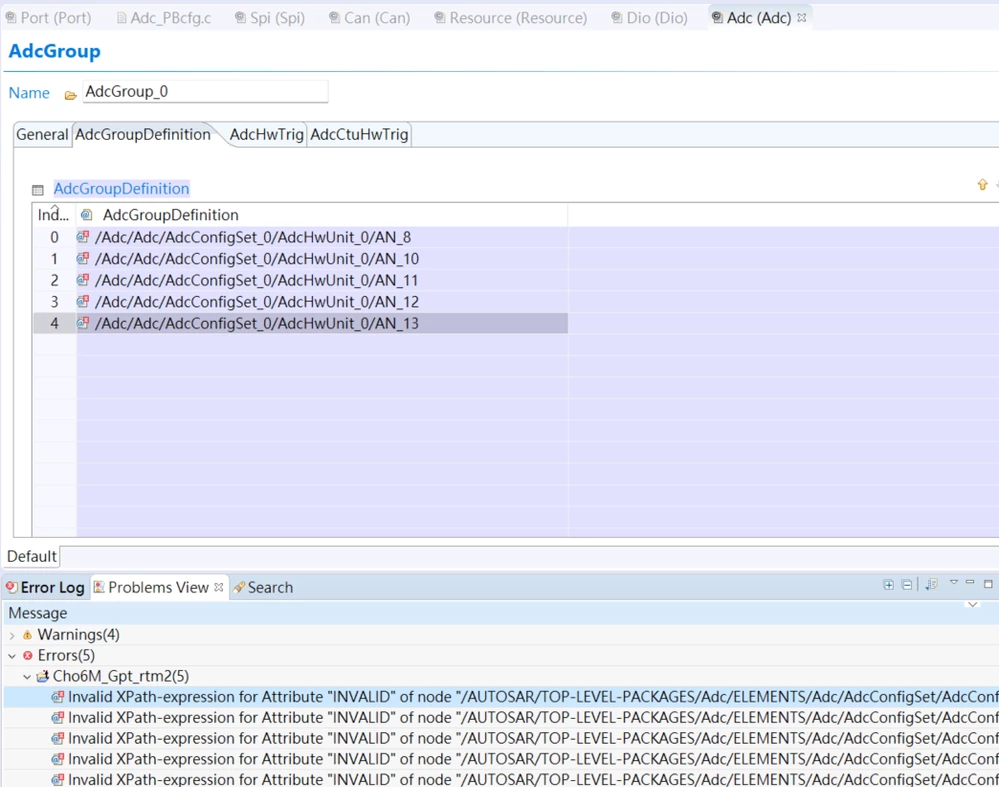The width and height of the screenshot is (999, 787).
Task: Focus the AdcGroup_0 name input field
Action: [205, 92]
